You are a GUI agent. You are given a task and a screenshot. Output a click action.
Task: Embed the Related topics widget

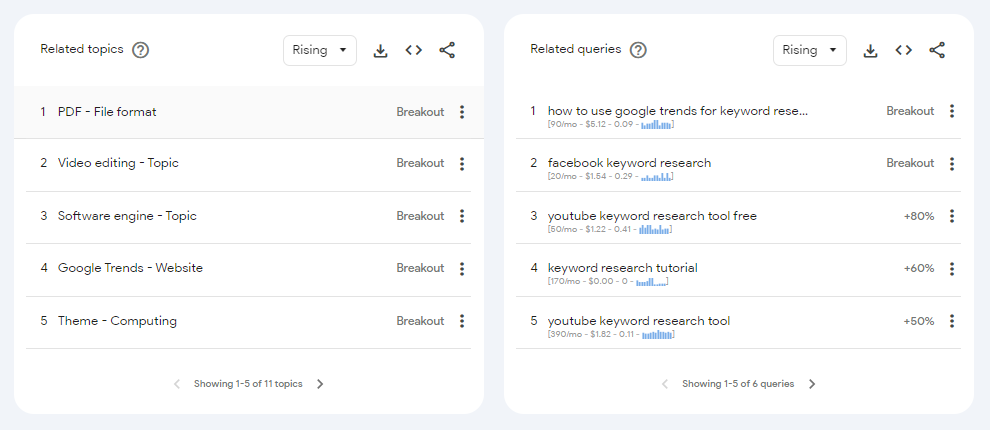pyautogui.click(x=414, y=51)
